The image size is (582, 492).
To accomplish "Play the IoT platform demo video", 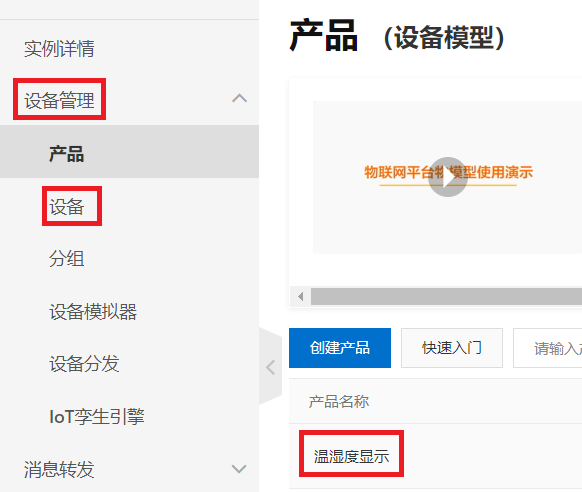I will click(448, 177).
